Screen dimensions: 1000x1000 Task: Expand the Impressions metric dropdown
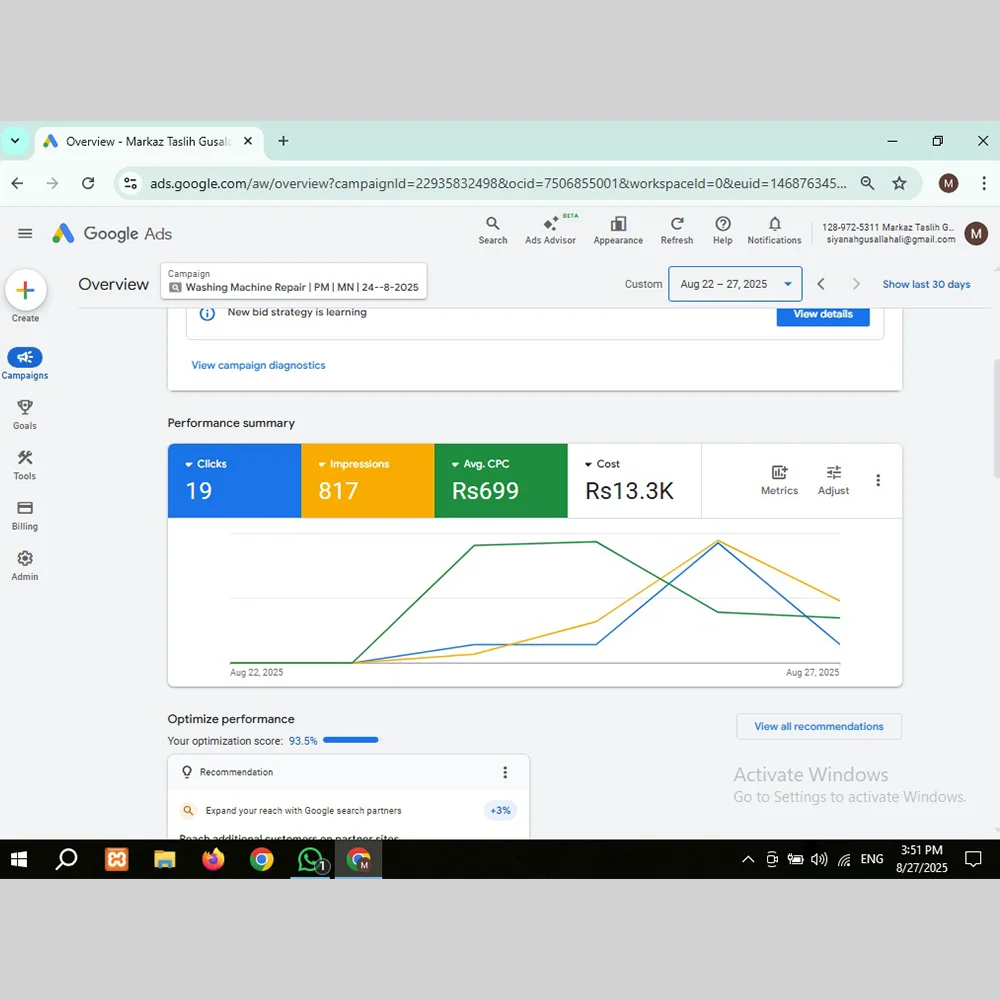322,464
